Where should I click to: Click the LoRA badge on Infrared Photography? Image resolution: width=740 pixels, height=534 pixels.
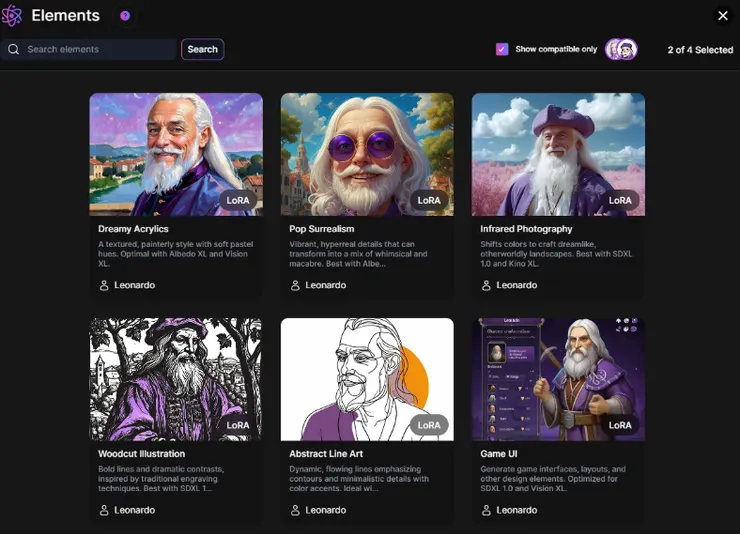click(620, 200)
